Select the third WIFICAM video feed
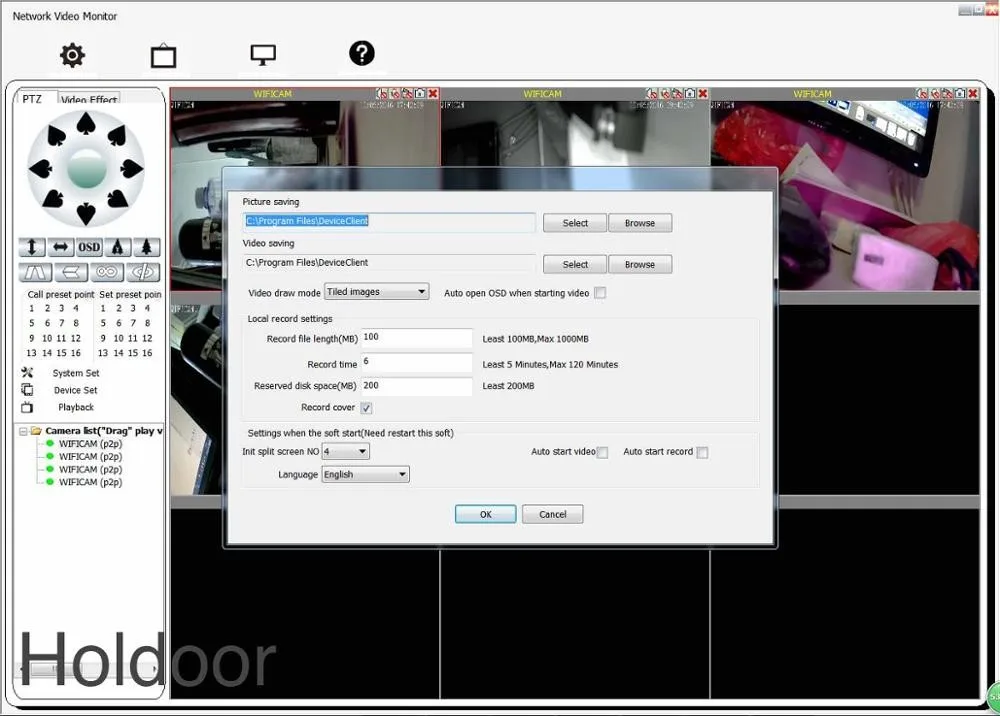 click(x=845, y=195)
